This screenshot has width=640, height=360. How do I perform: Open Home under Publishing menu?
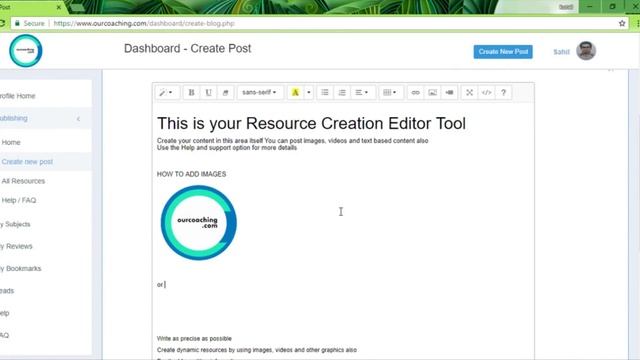[x=11, y=142]
